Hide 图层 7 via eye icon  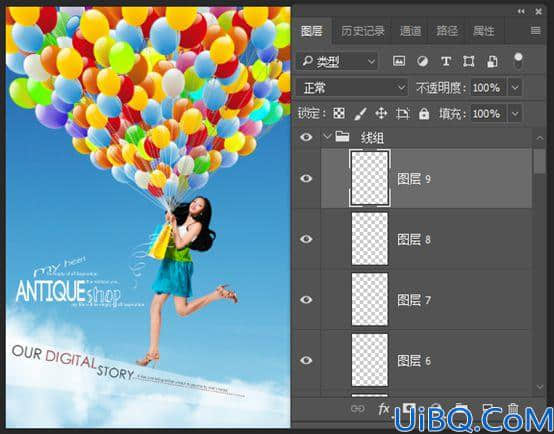tap(306, 300)
